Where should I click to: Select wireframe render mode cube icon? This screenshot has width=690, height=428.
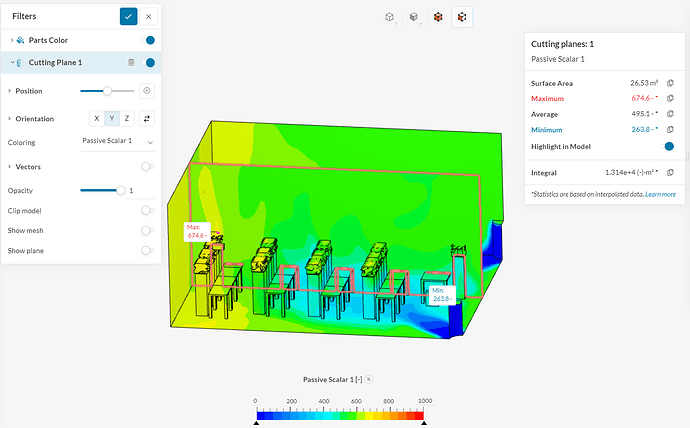click(389, 17)
